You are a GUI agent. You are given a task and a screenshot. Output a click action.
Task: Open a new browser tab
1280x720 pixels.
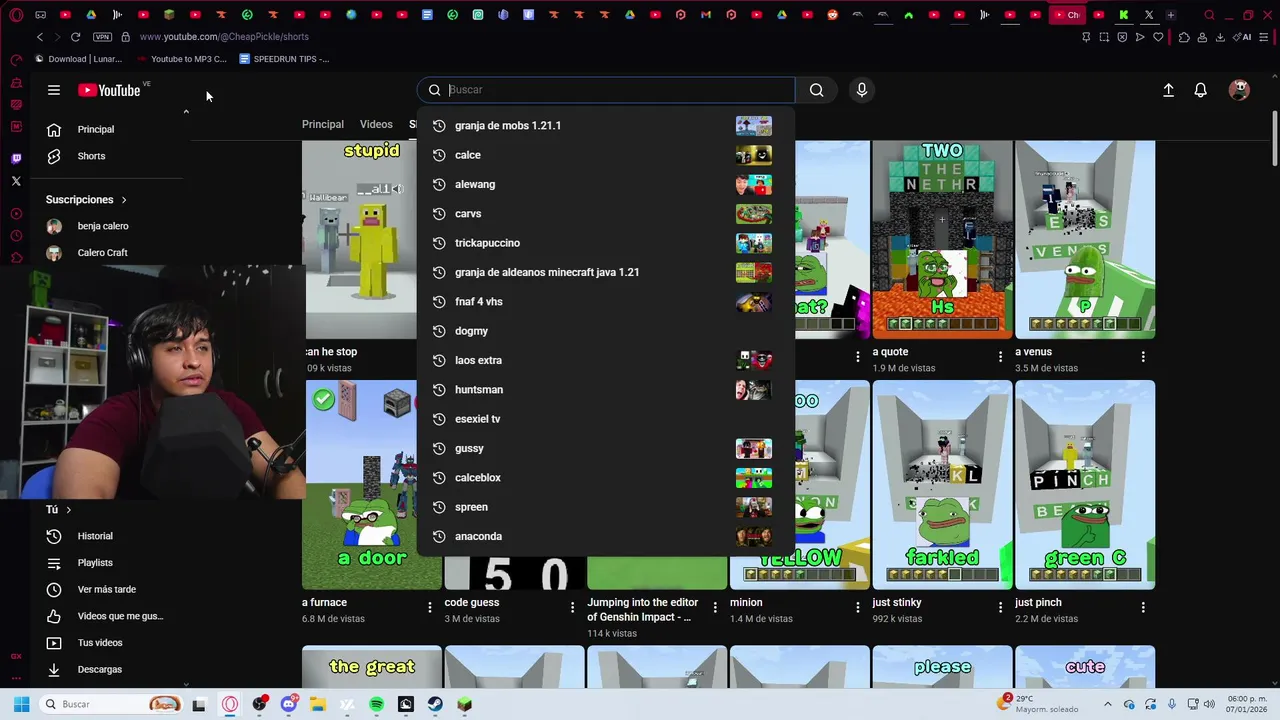[x=1171, y=15]
